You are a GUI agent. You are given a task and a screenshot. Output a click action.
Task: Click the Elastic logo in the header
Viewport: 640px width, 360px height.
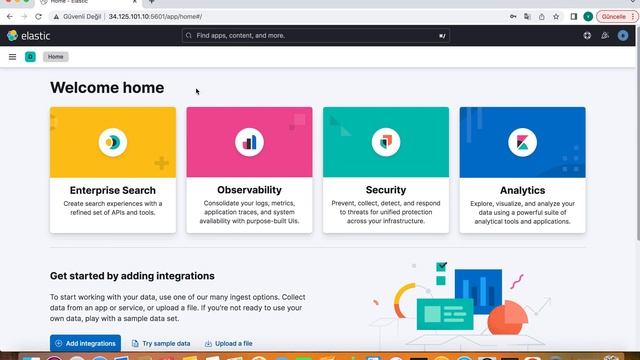[x=28, y=36]
